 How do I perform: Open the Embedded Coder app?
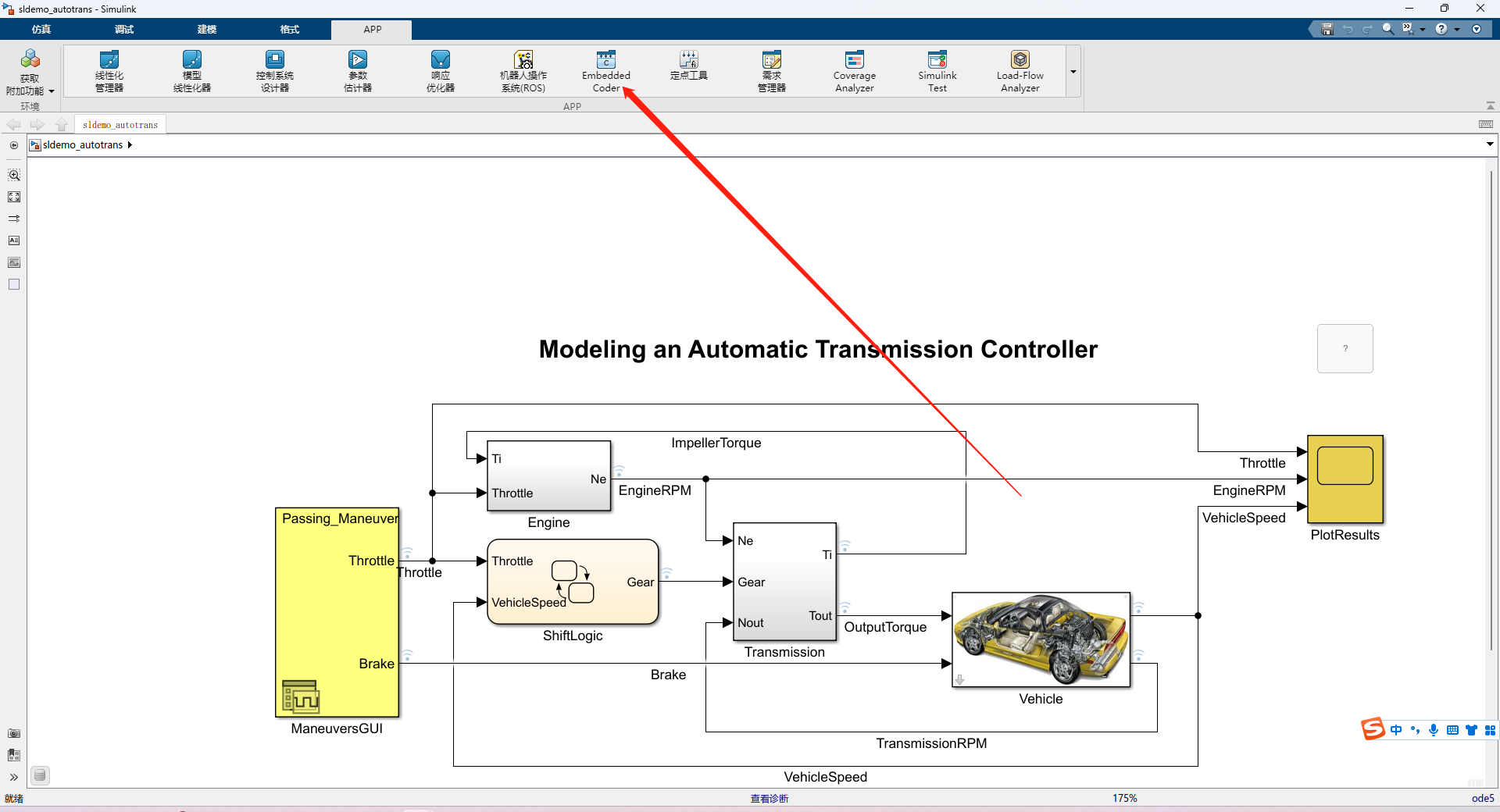[605, 71]
